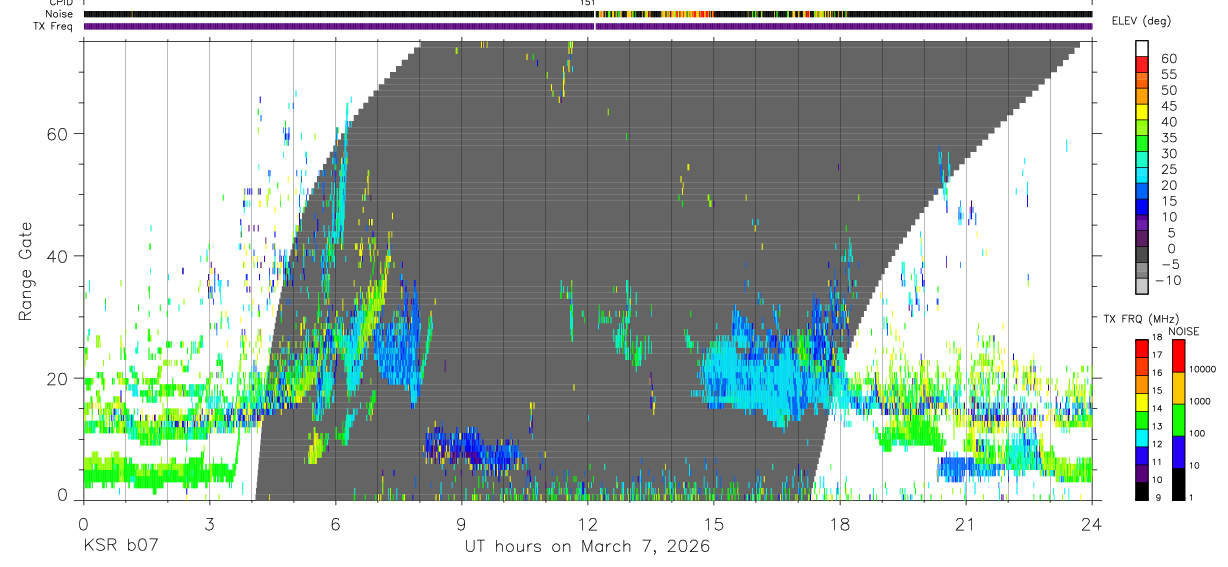Click x-axis tick label '24'
This screenshot has width=1228, height=567.
point(1092,523)
